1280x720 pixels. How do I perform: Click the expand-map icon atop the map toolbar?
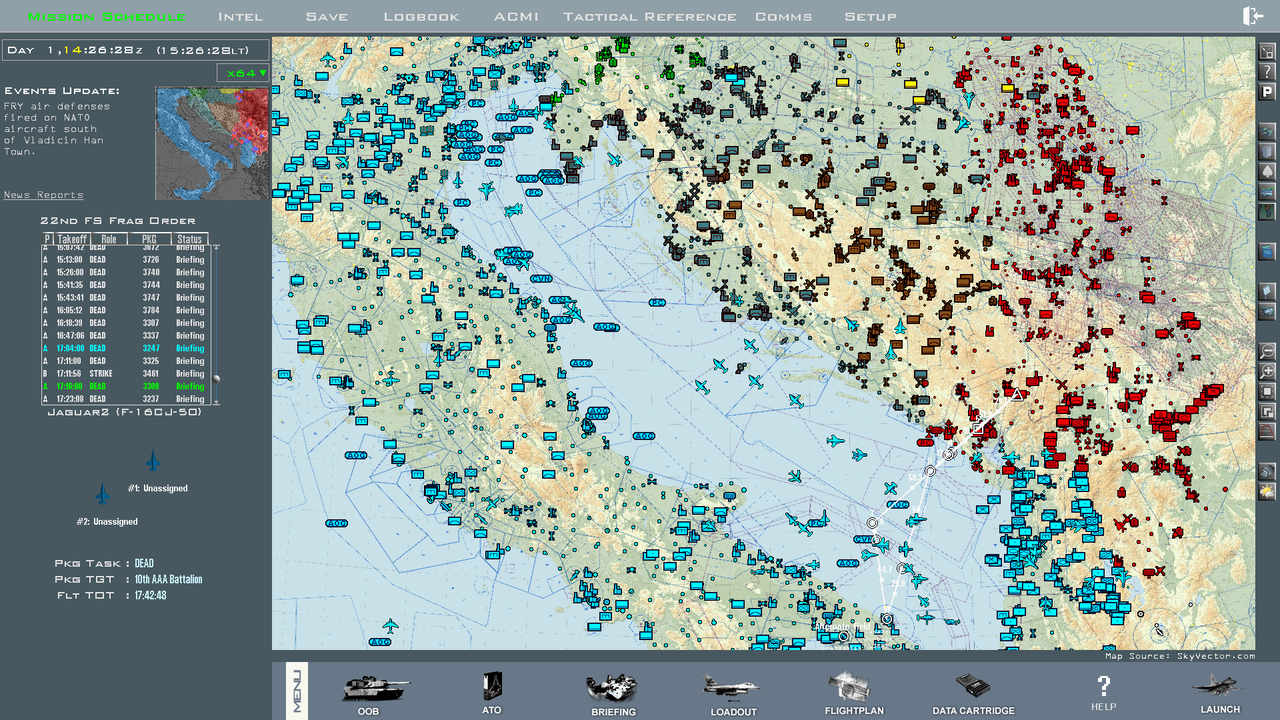[x=1267, y=51]
